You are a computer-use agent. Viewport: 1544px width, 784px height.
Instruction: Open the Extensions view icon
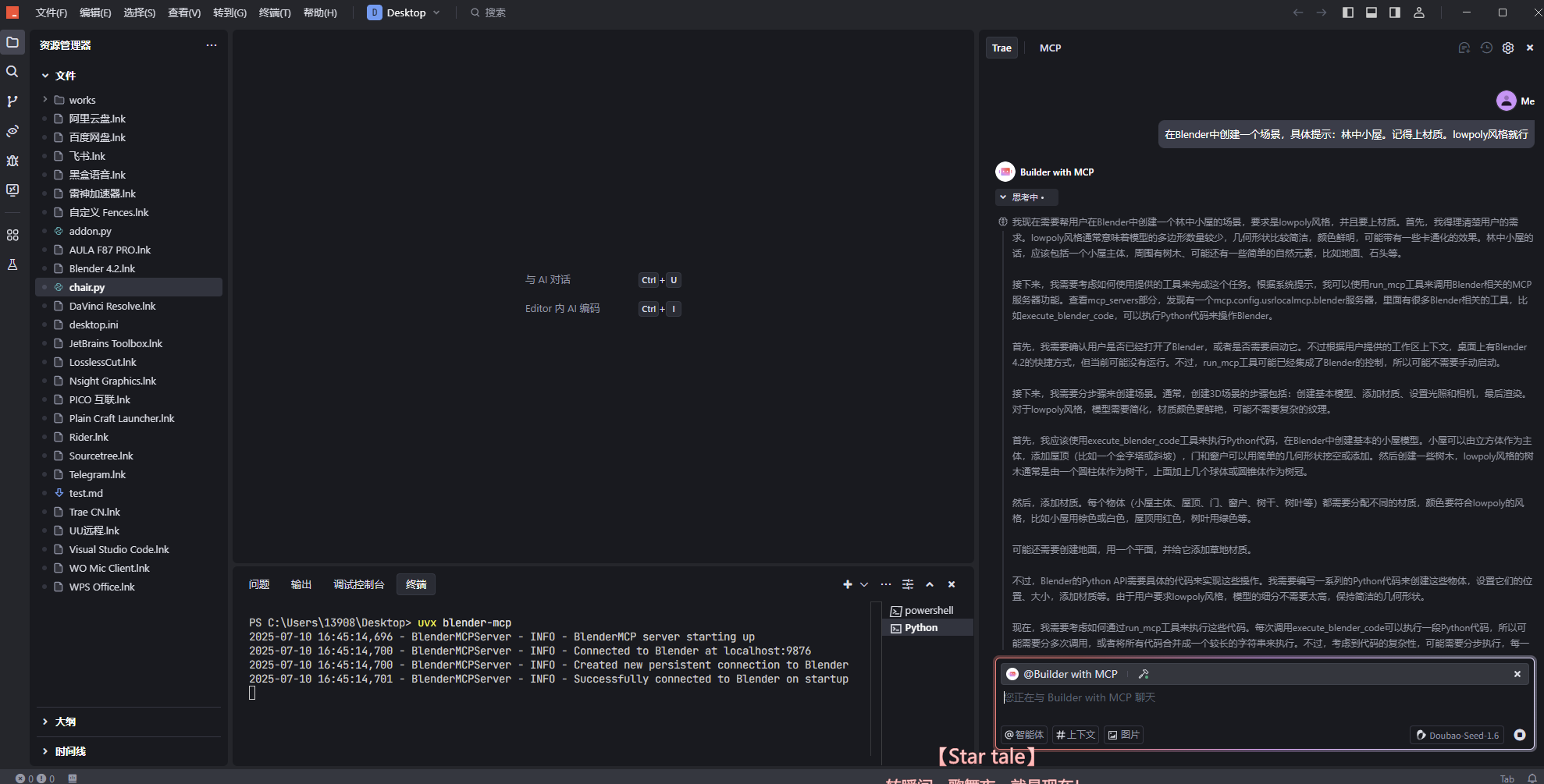pos(12,235)
